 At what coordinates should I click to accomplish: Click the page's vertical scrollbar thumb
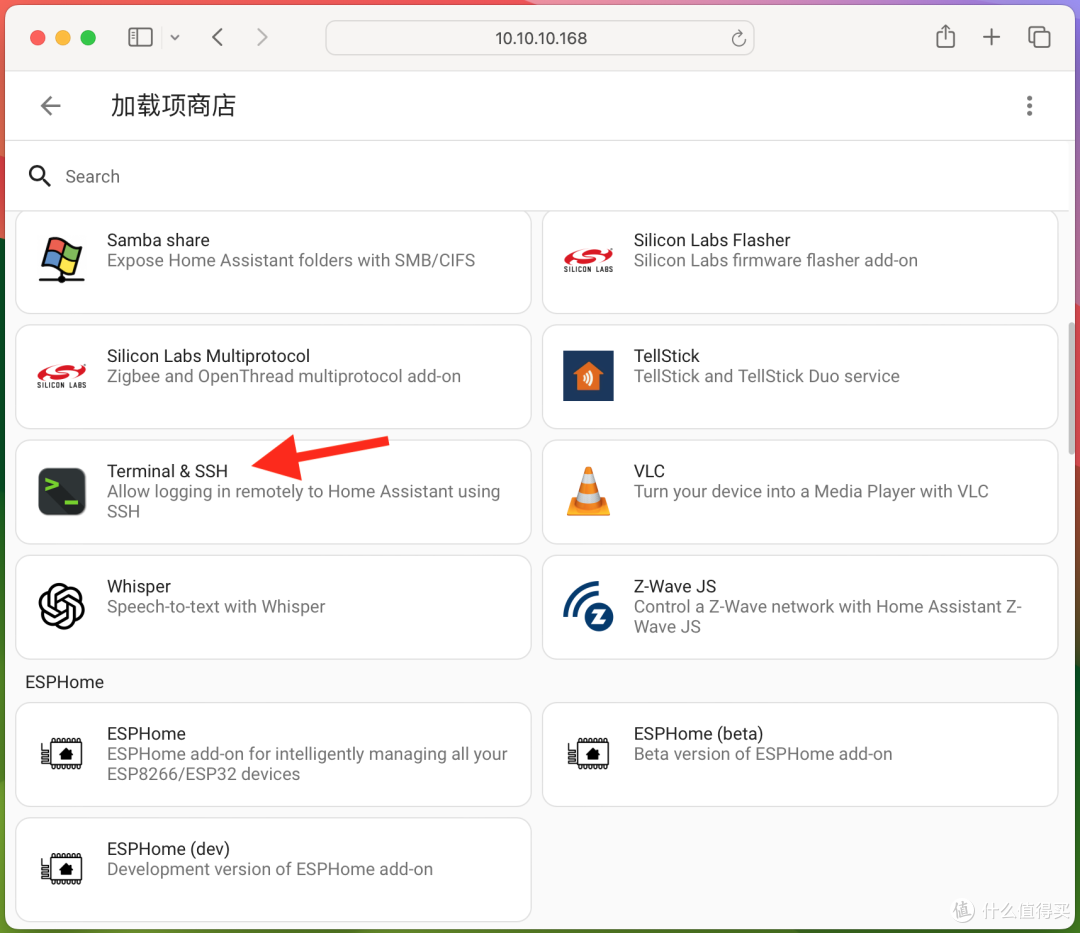point(1072,389)
